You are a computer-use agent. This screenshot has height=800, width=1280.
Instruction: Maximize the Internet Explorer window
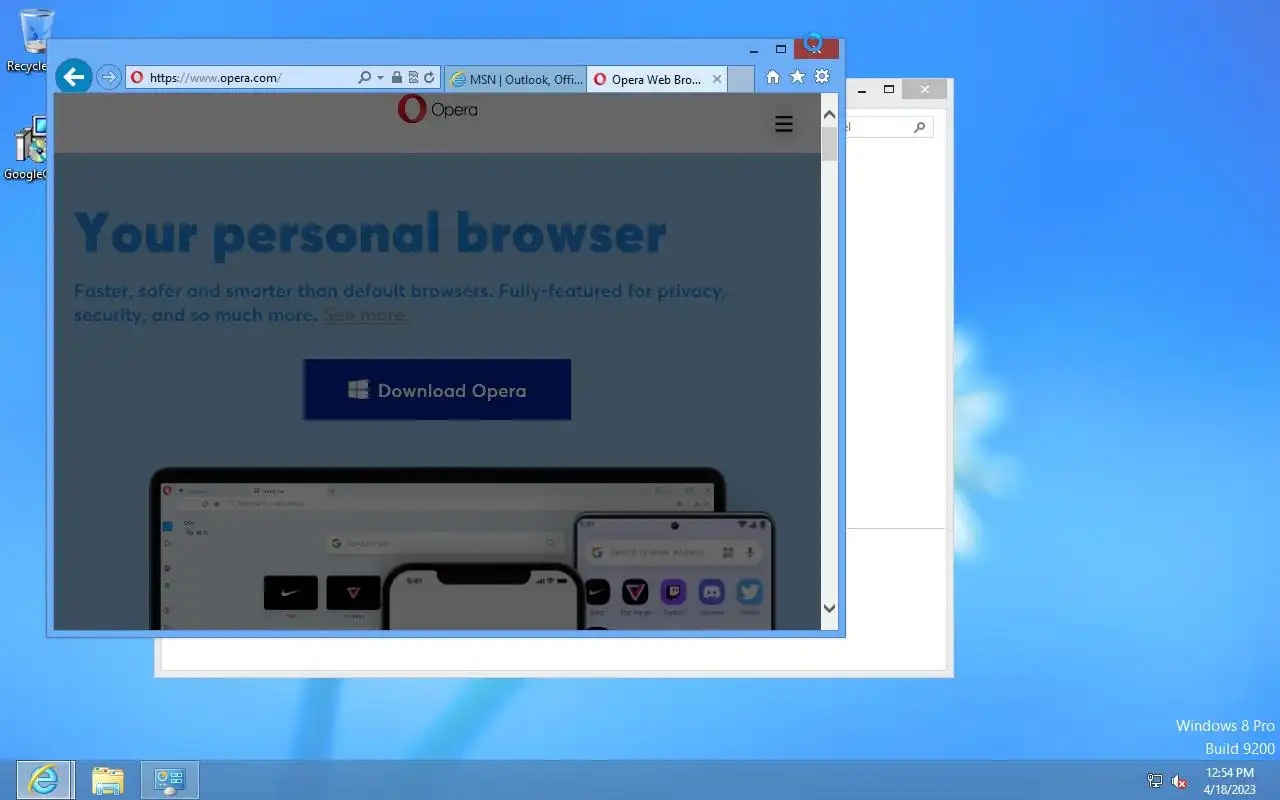(781, 49)
